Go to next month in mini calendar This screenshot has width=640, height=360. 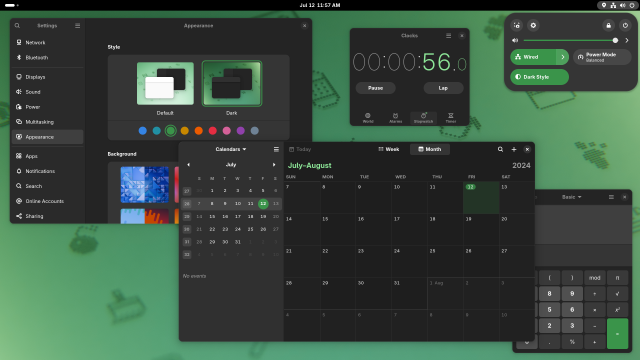click(x=274, y=164)
